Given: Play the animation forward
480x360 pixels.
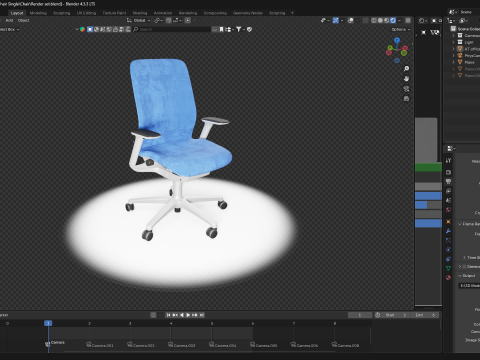Looking at the screenshot, I should (x=188, y=315).
